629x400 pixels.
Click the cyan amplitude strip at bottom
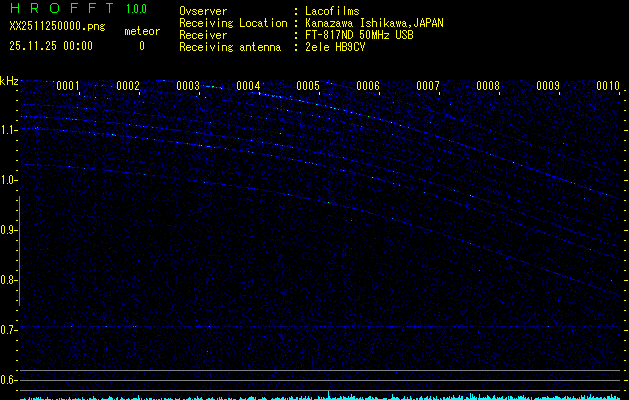[x=320, y=396]
